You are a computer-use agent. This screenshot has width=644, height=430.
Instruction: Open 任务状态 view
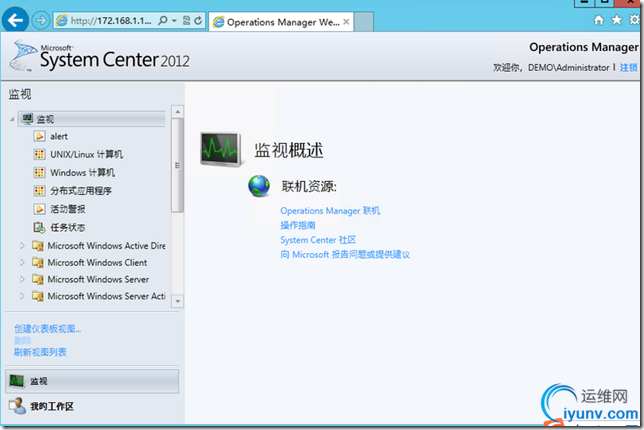coord(68,227)
